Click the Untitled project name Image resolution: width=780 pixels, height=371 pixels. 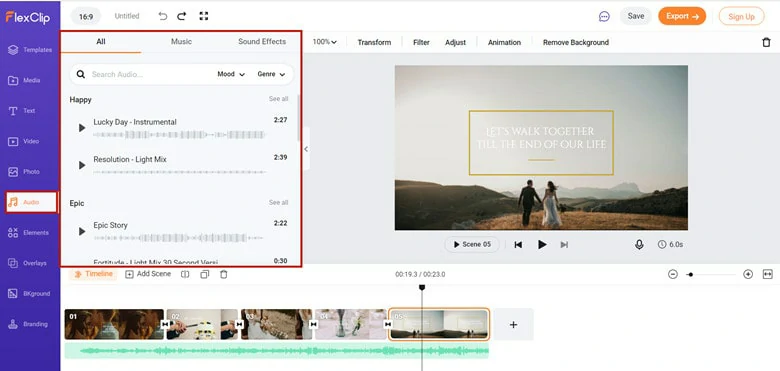pyautogui.click(x=127, y=16)
